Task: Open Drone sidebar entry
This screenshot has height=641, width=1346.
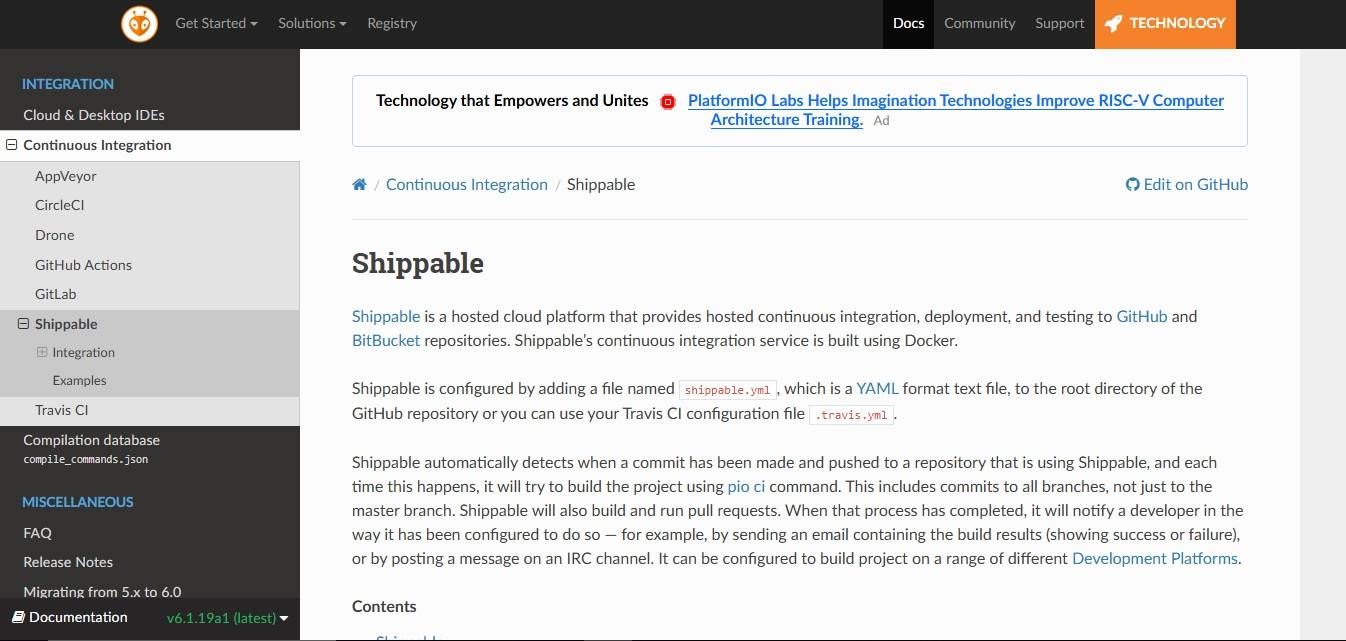Action: tap(55, 235)
